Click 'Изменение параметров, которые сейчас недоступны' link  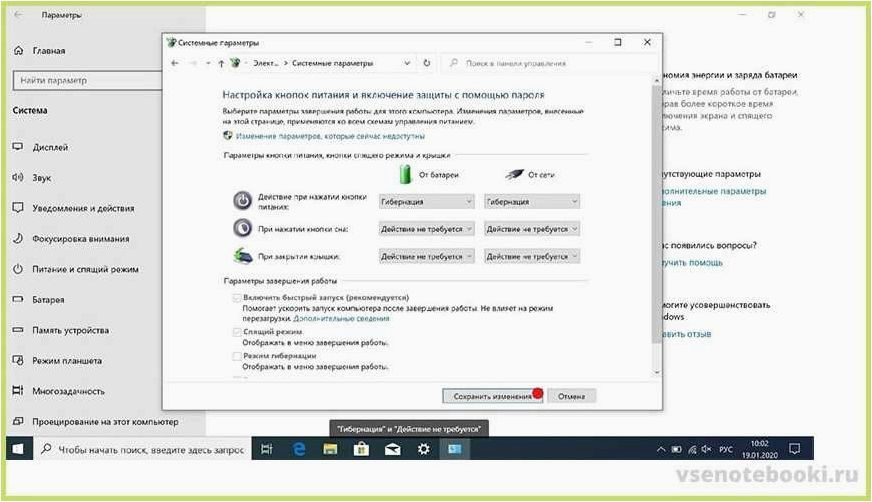tap(330, 136)
